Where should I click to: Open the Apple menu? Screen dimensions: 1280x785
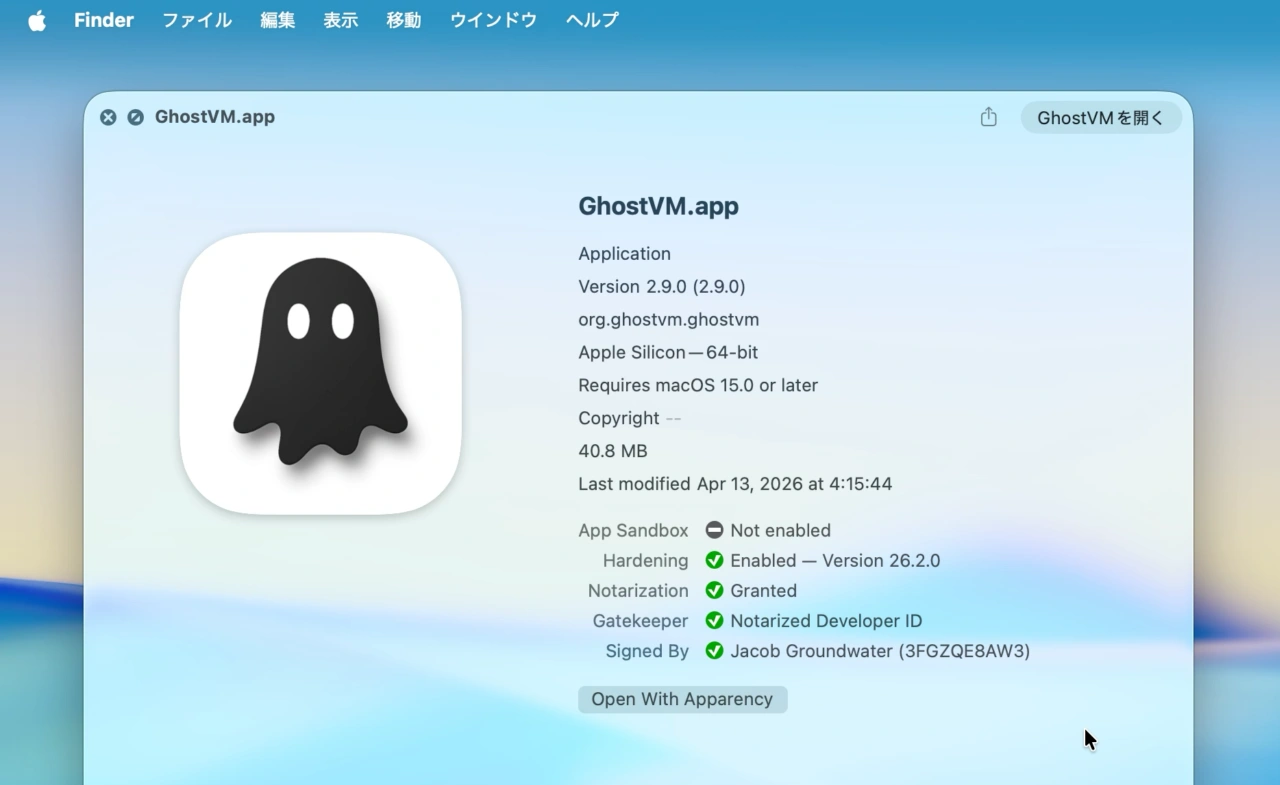click(36, 19)
